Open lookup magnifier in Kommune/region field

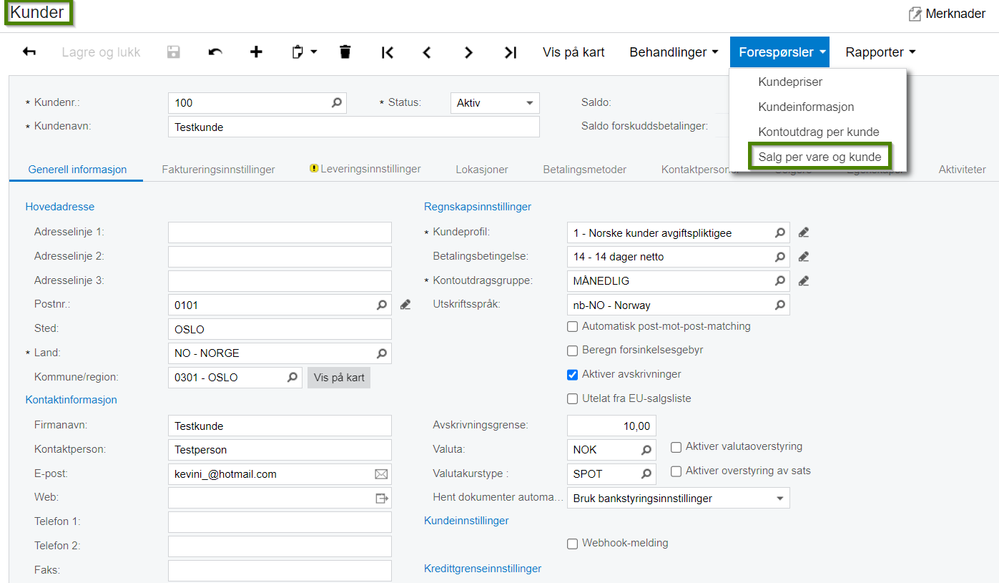[292, 377]
